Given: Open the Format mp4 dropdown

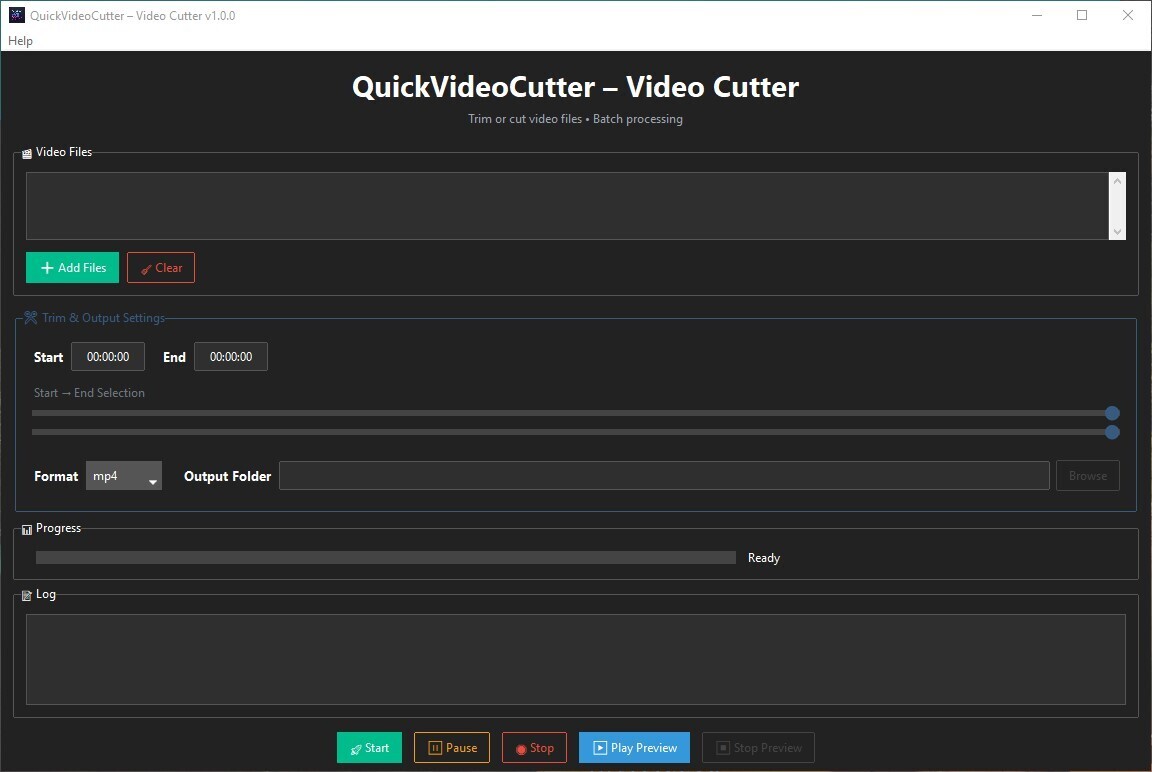Looking at the screenshot, I should click(x=123, y=476).
